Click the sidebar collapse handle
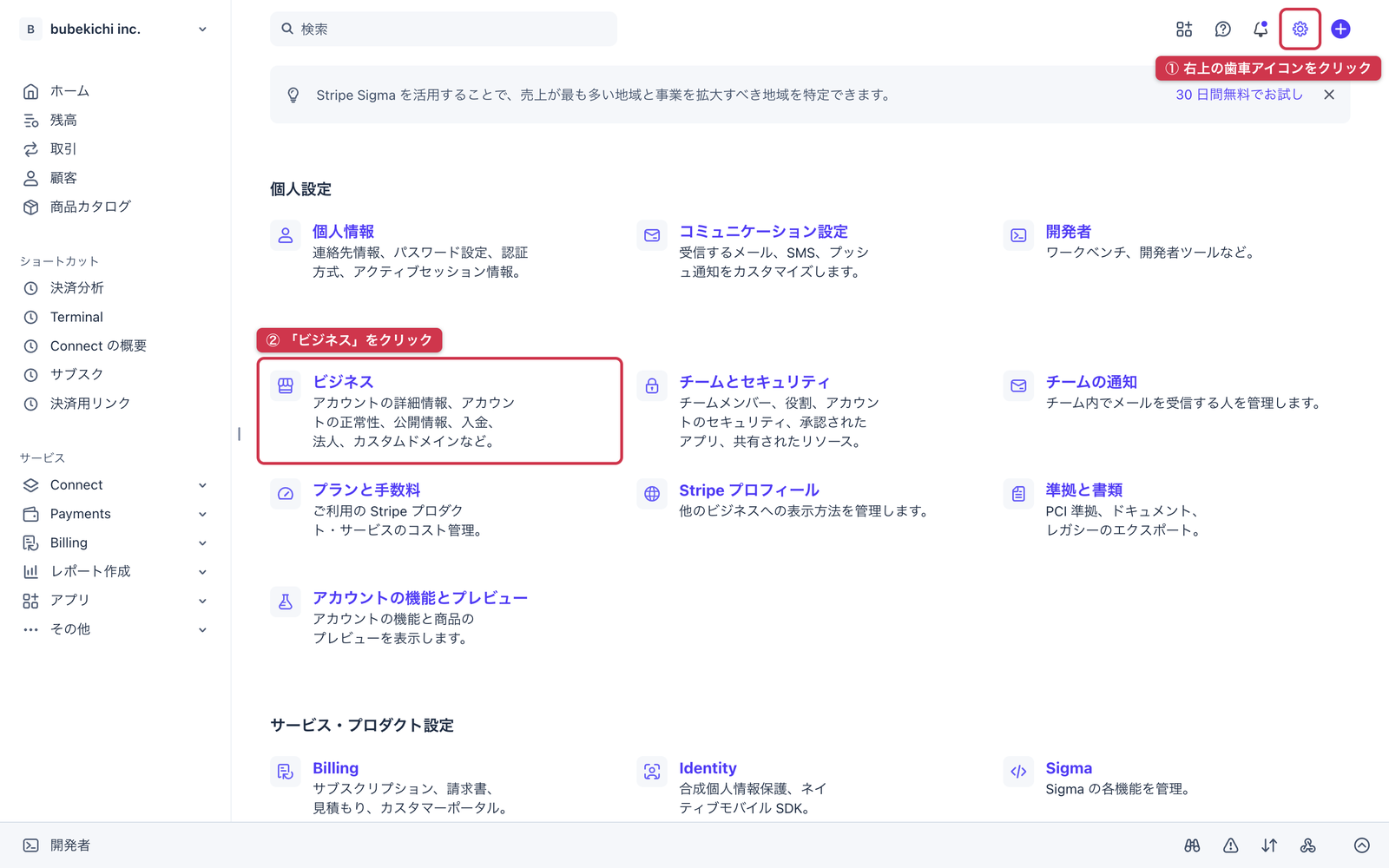Image resolution: width=1389 pixels, height=868 pixels. click(x=239, y=434)
